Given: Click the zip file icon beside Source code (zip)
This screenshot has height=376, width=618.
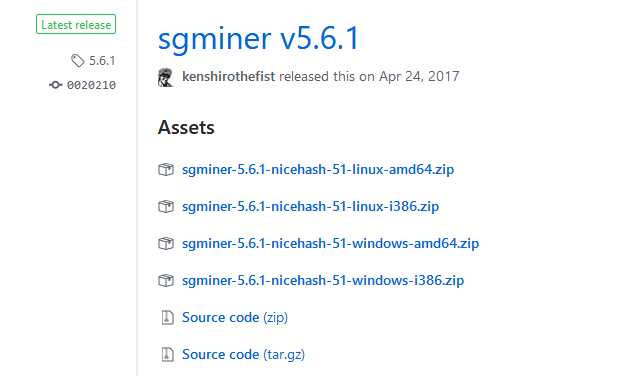Looking at the screenshot, I should pyautogui.click(x=168, y=318).
